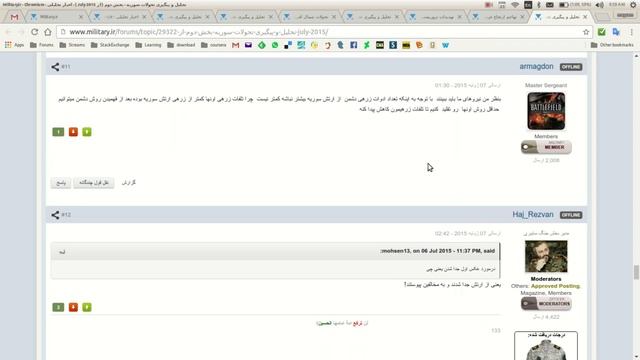Image resolution: width=640 pixels, height=360 pixels.
Task: Open the Screens bookmark folder
Action: pyautogui.click(x=72, y=45)
